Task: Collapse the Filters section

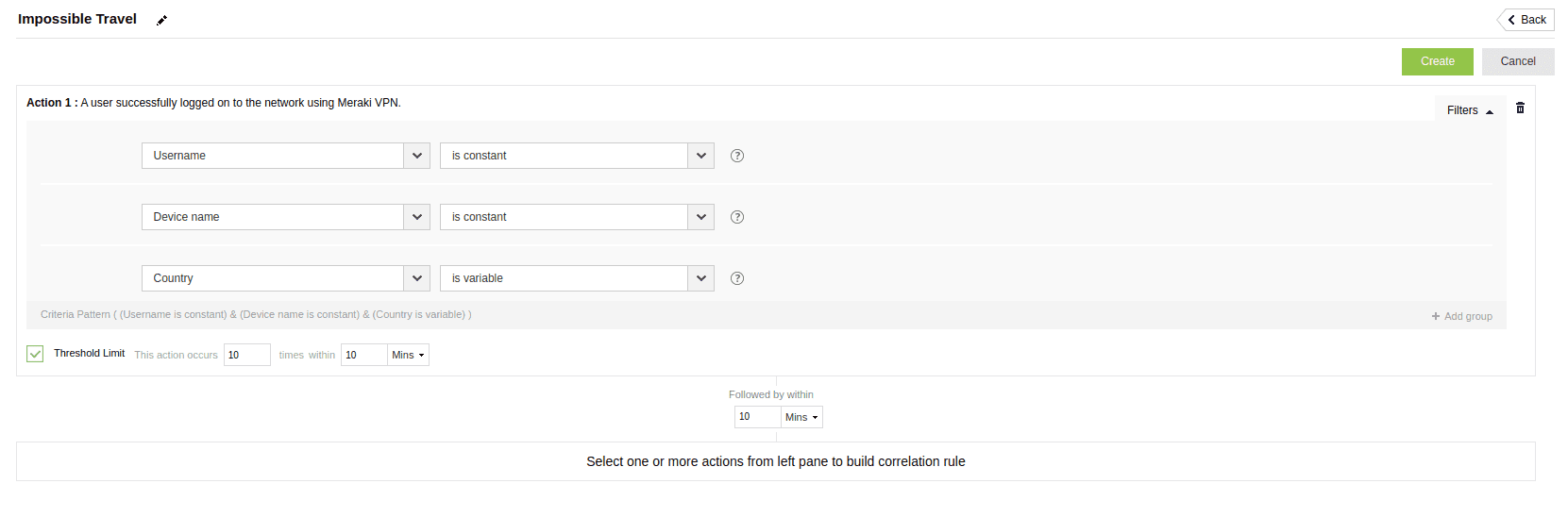Action: 1470,110
